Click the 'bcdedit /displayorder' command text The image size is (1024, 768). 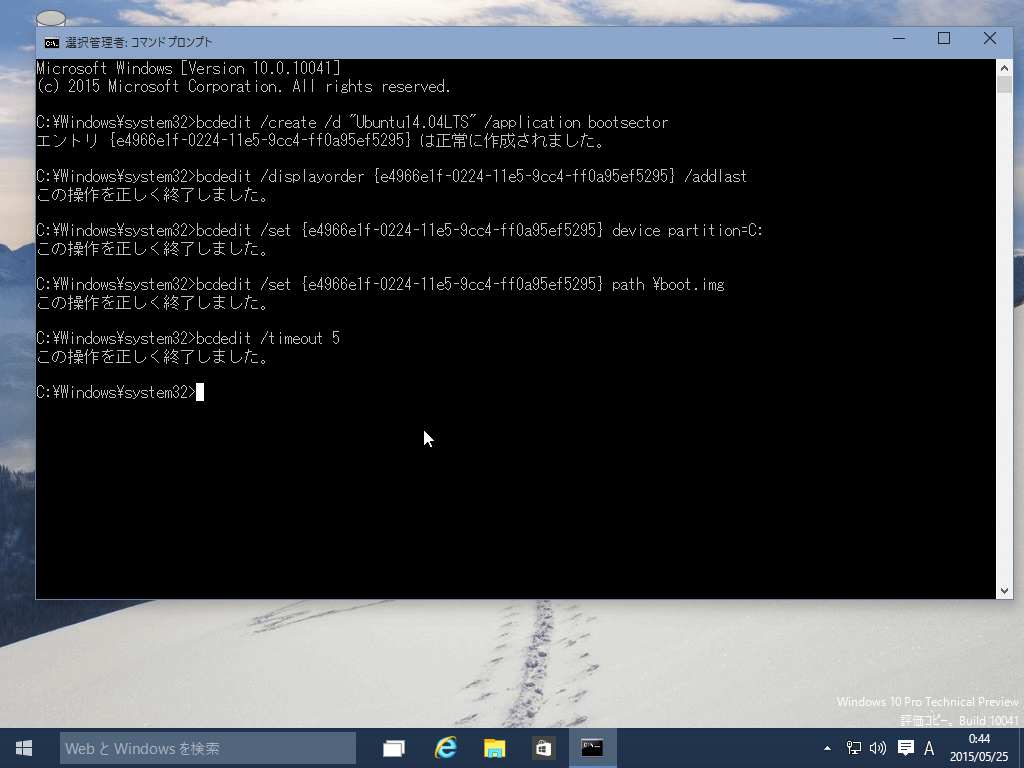click(280, 176)
